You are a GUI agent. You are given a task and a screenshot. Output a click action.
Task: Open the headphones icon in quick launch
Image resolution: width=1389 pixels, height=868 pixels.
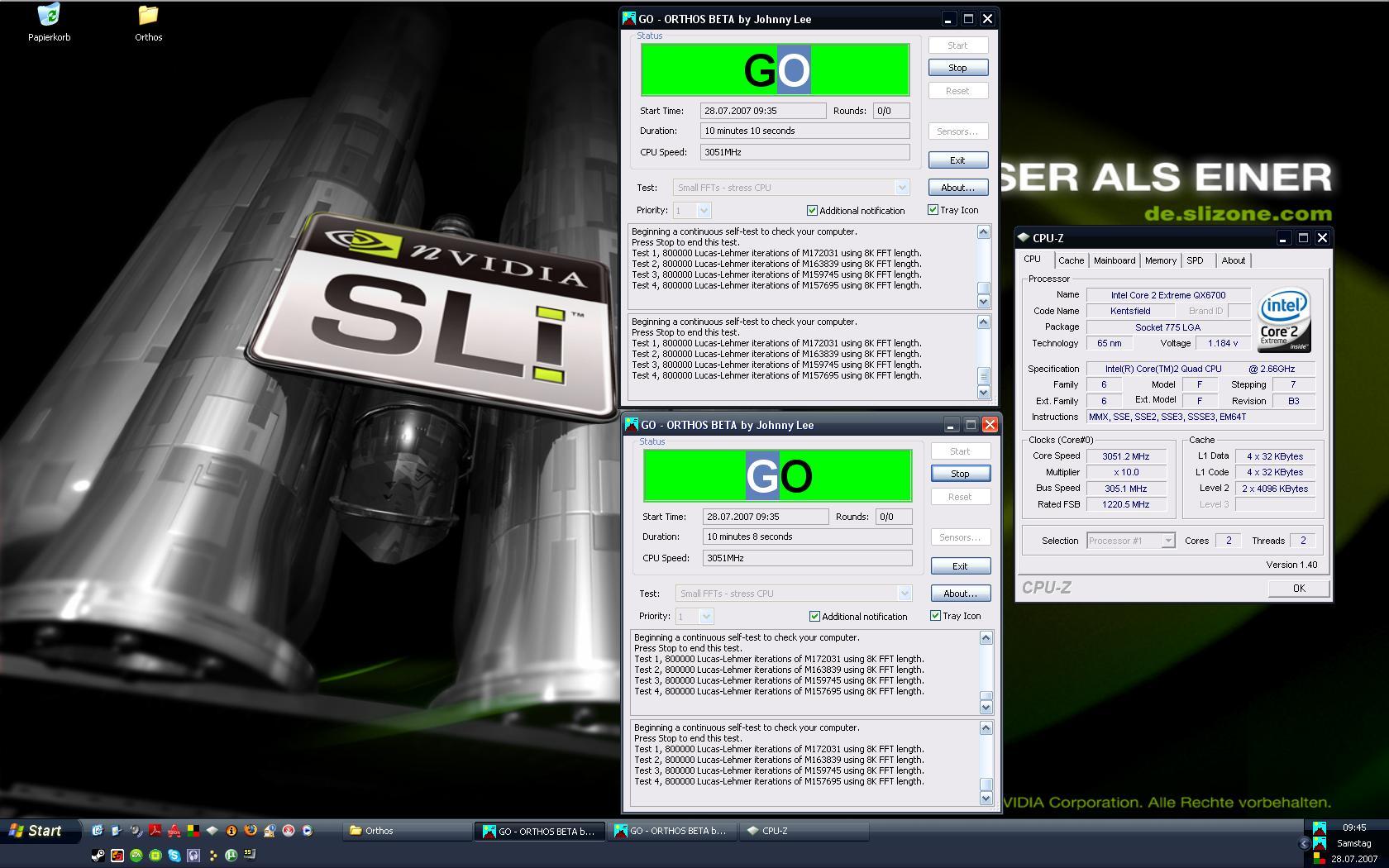(193, 856)
